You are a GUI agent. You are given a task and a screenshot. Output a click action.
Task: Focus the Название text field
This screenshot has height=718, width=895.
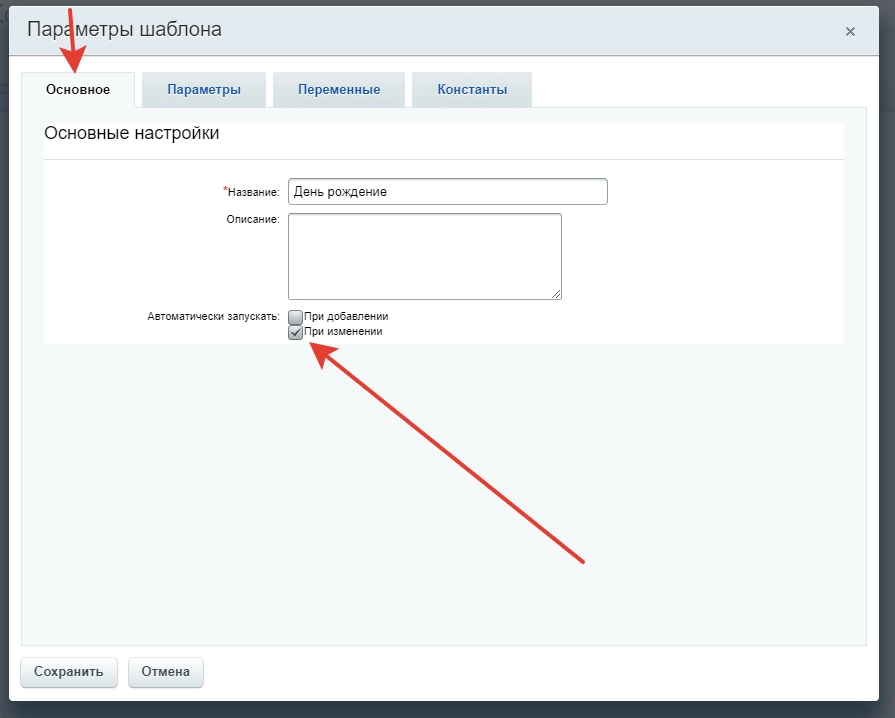point(447,192)
